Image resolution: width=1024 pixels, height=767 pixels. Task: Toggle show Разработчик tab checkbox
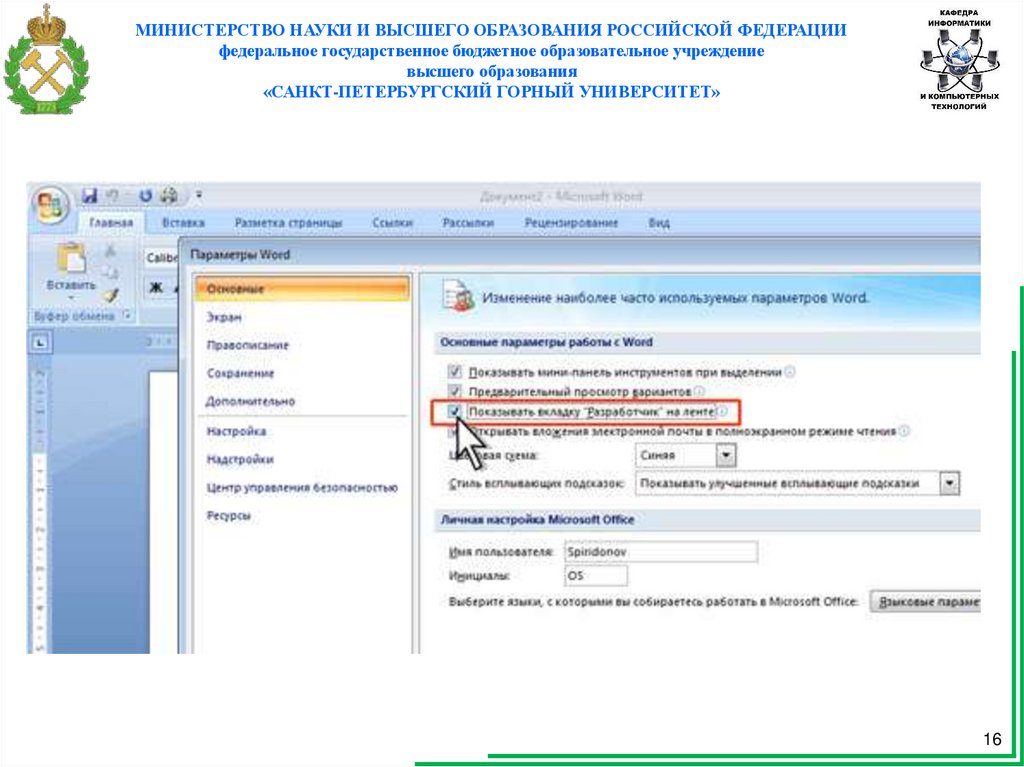(x=455, y=412)
